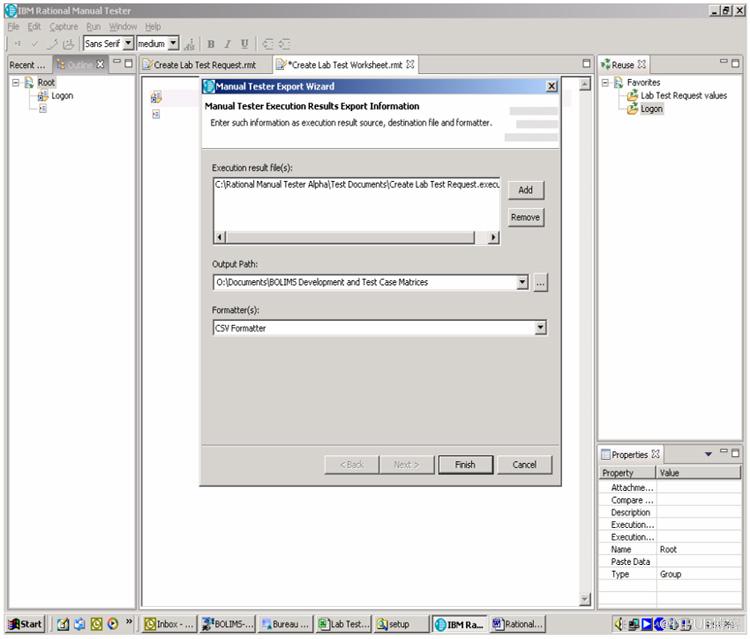Click the Property column header
The width and height of the screenshot is (750, 639).
click(x=627, y=473)
